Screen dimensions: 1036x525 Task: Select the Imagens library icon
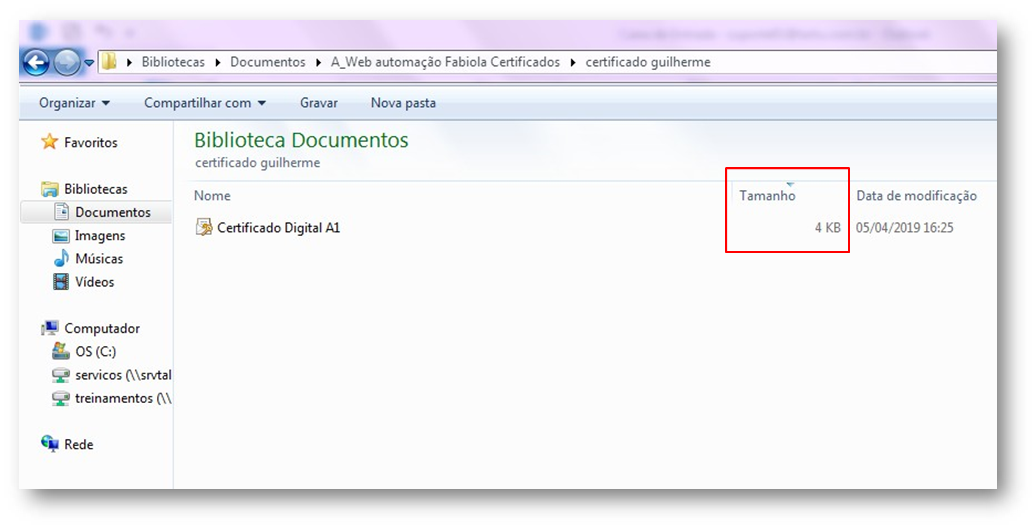(x=60, y=236)
